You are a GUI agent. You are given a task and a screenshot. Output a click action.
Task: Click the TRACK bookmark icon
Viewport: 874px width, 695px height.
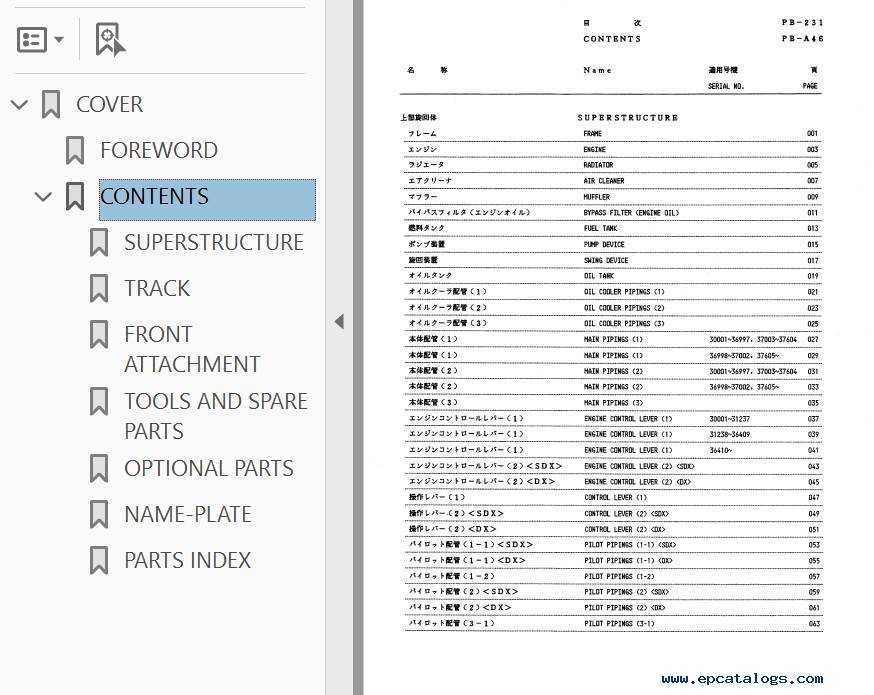[99, 288]
